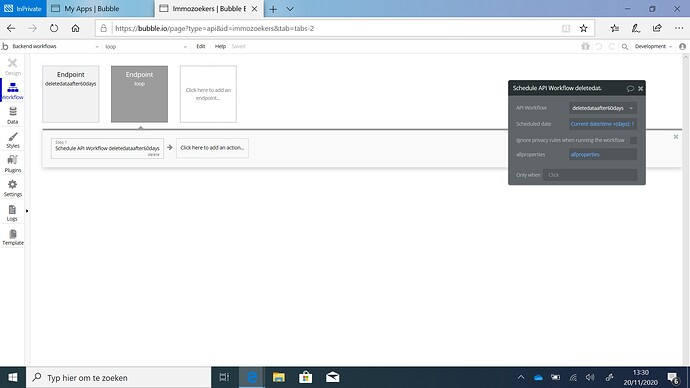Open the Design tab in sidebar
Viewport: 690px width, 388px height.
click(x=13, y=66)
